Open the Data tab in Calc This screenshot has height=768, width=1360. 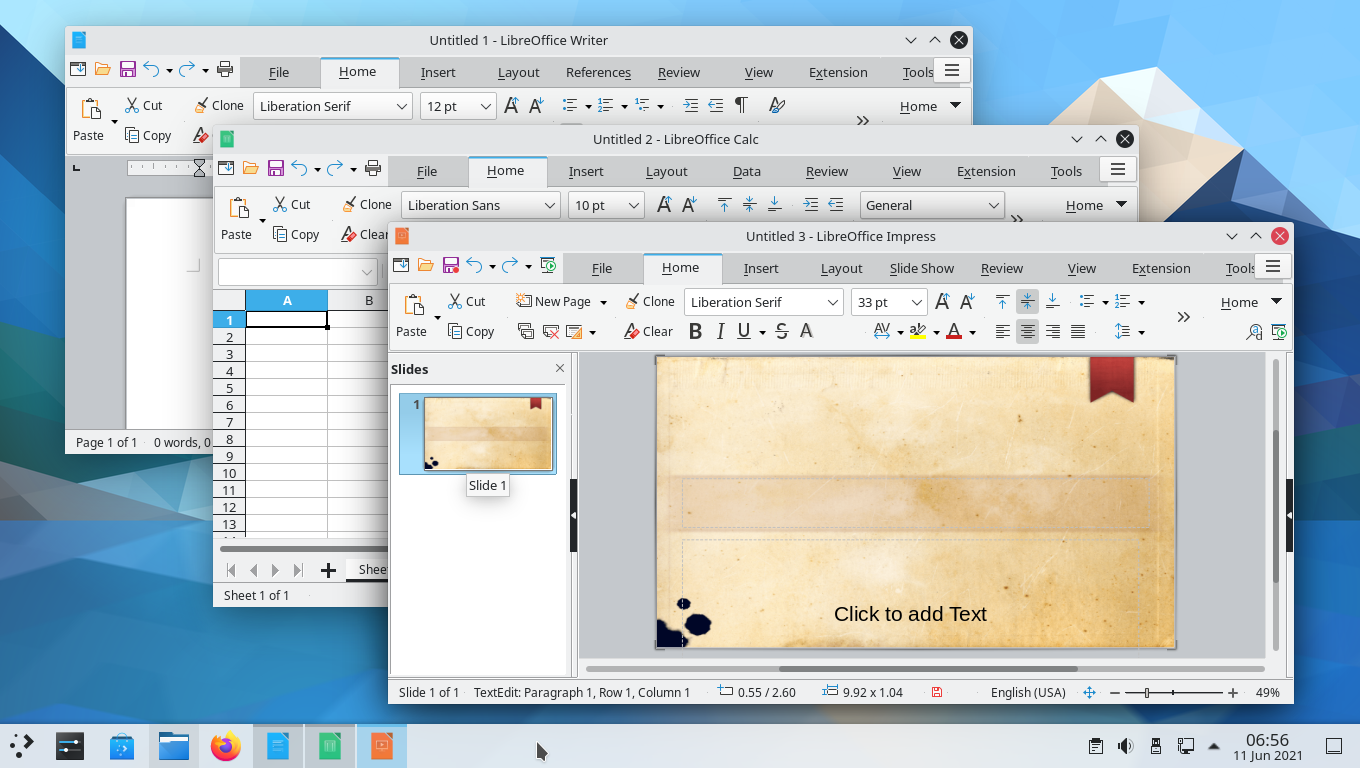click(x=747, y=171)
